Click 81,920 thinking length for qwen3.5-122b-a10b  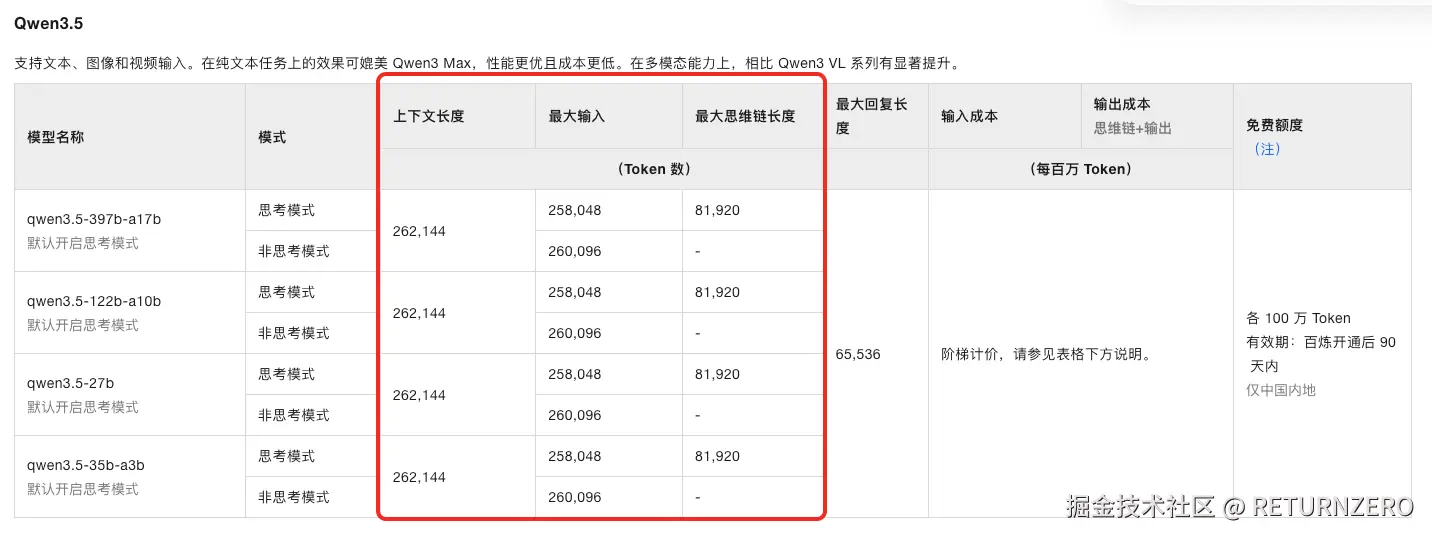point(718,292)
